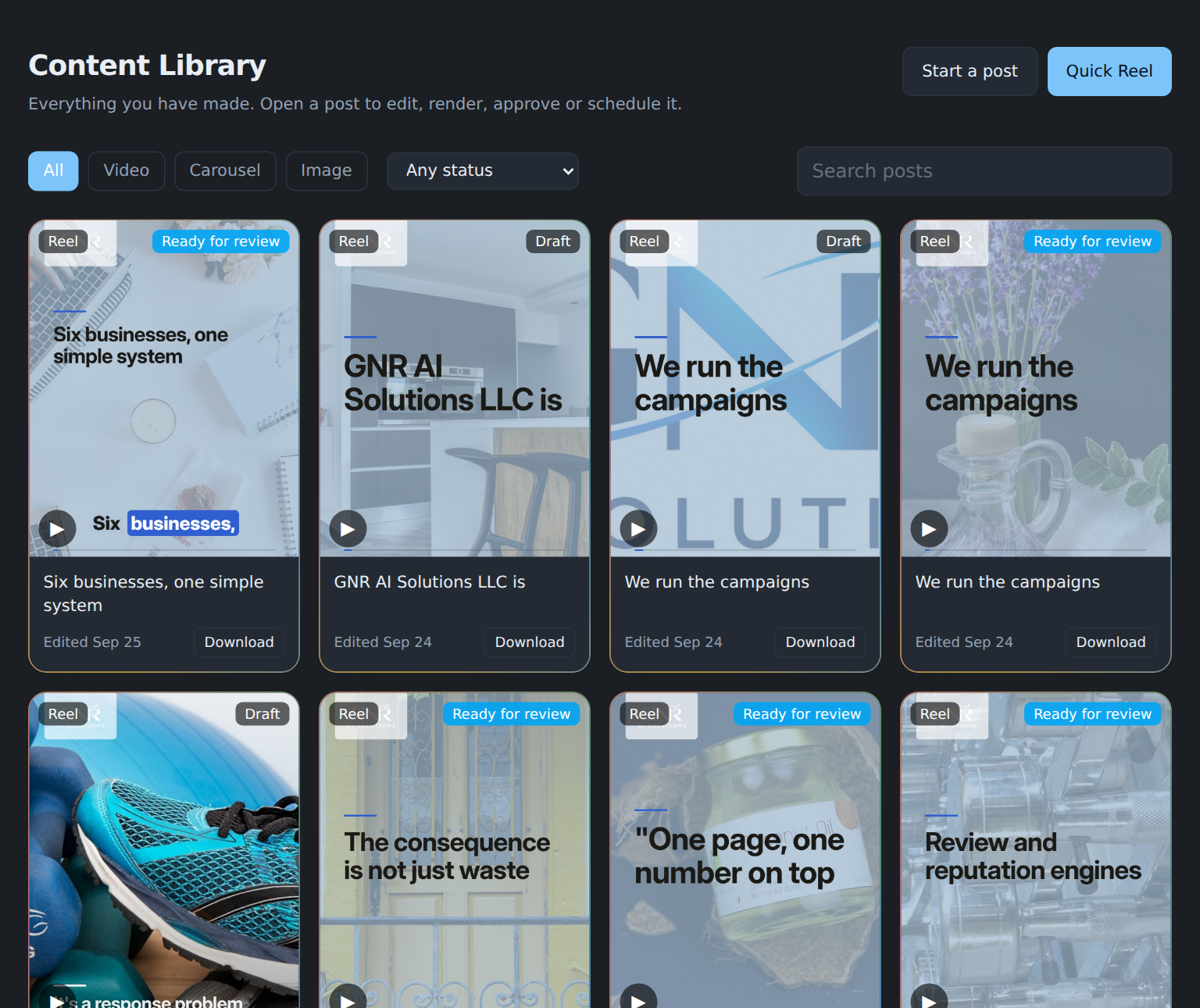Filter library by Video

pyautogui.click(x=127, y=170)
